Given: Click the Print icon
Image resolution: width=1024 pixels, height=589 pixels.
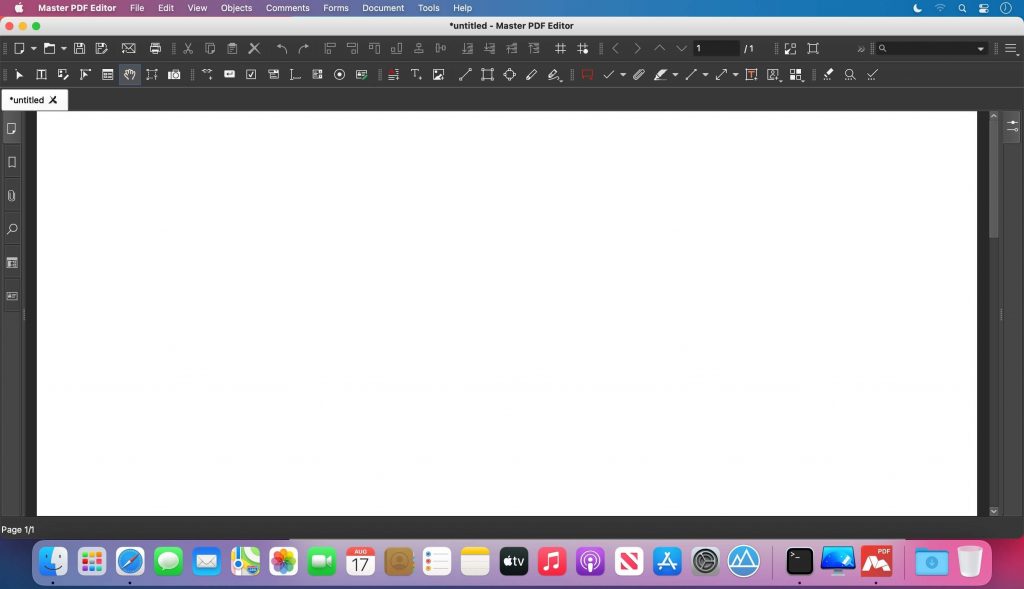Looking at the screenshot, I should point(154,48).
